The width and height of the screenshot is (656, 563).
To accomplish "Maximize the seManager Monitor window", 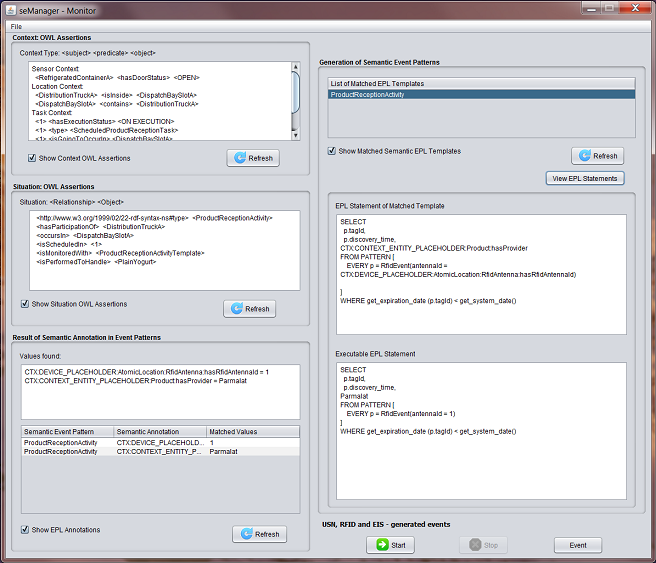I will pos(610,8).
